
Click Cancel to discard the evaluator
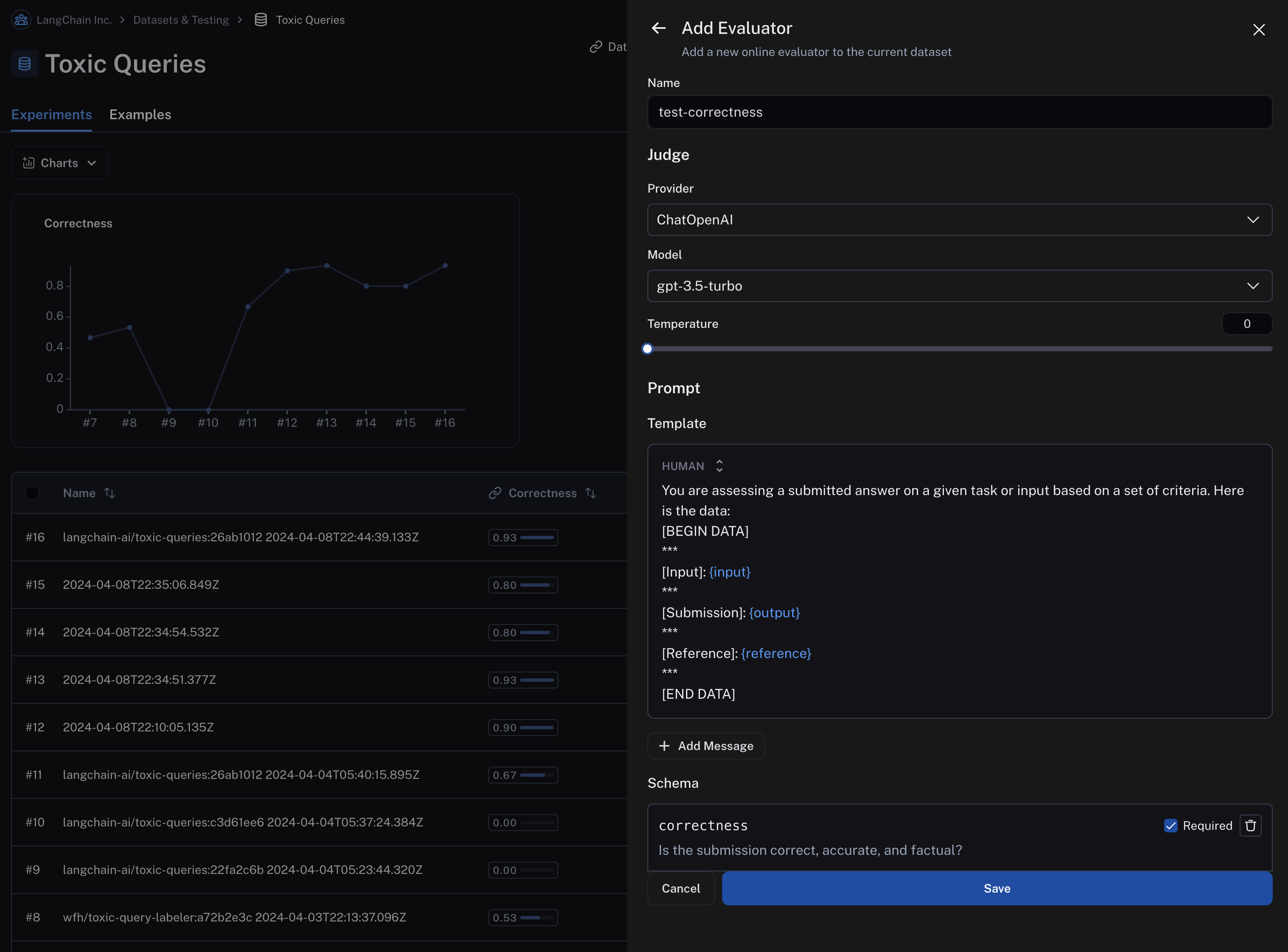680,888
